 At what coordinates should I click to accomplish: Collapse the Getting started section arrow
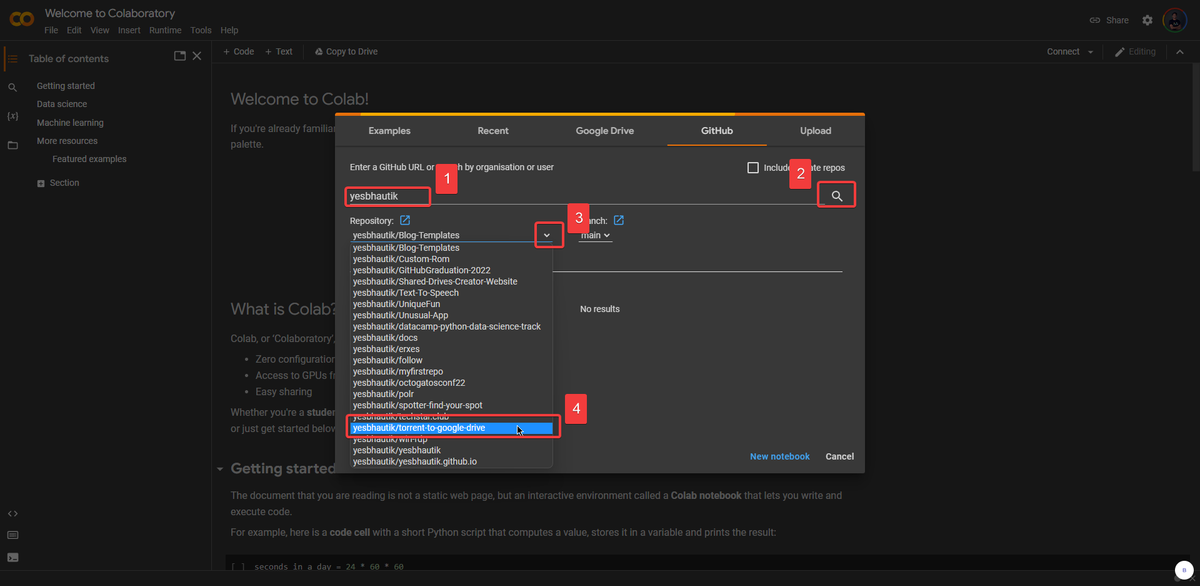tap(220, 469)
